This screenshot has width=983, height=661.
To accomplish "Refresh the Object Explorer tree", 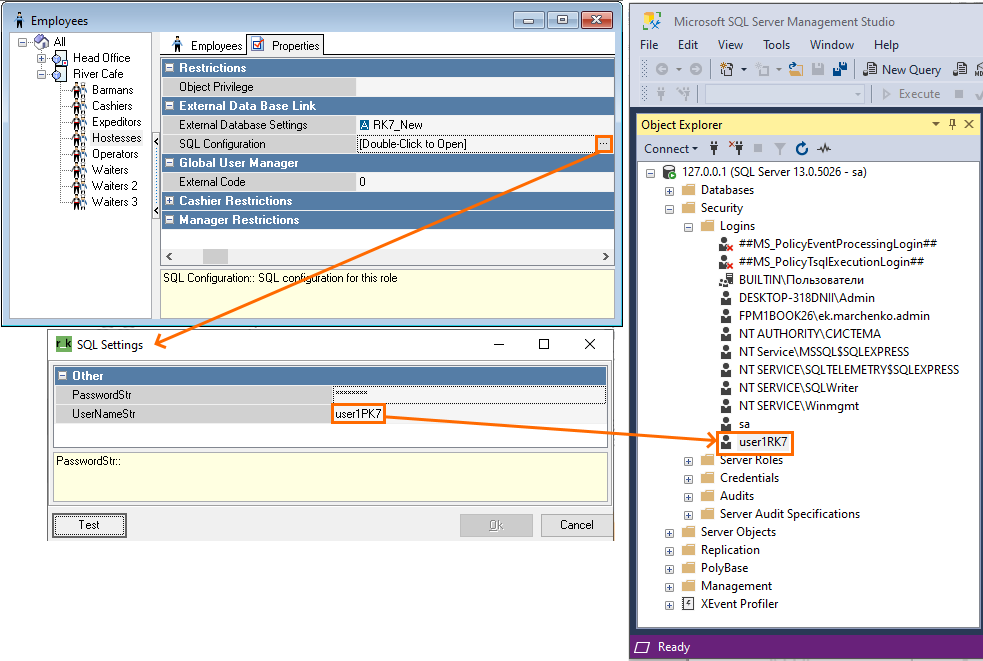I will click(802, 149).
